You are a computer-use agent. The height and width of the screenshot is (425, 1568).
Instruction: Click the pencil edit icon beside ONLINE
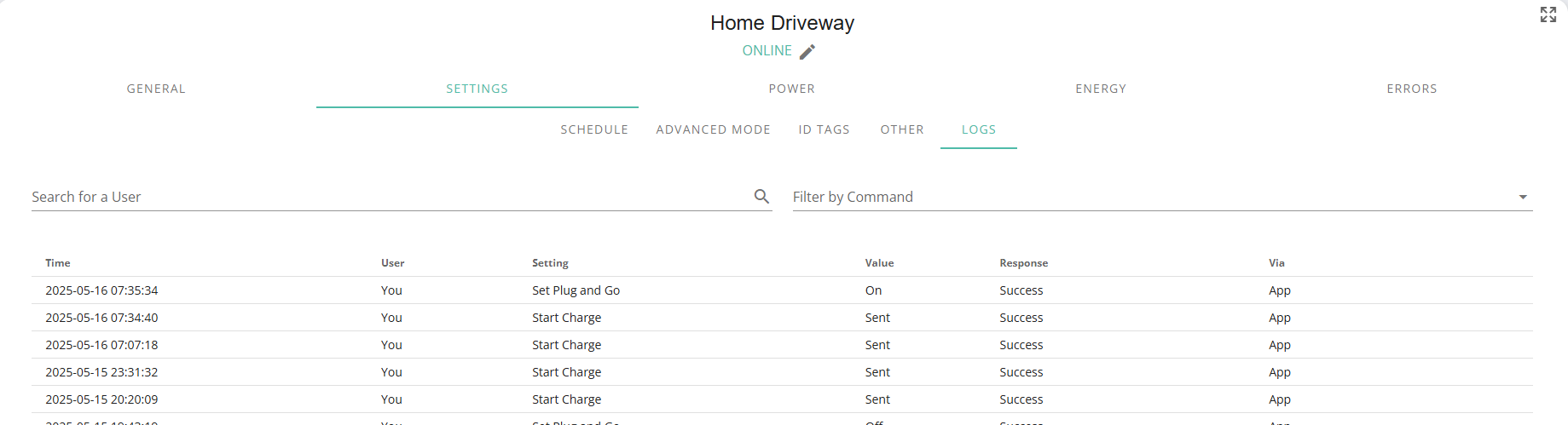807,51
